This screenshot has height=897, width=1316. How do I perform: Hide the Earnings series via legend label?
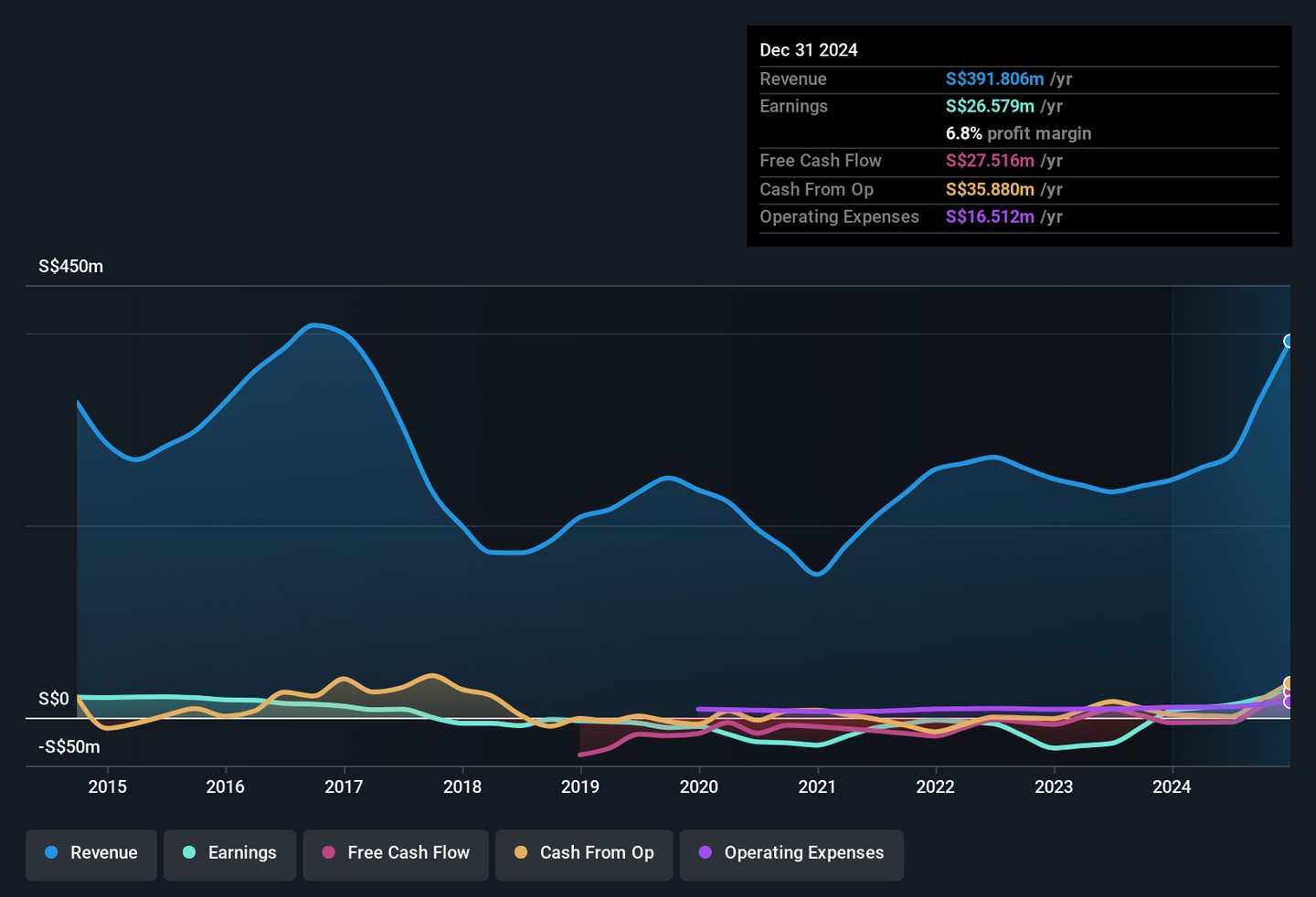coord(242,852)
